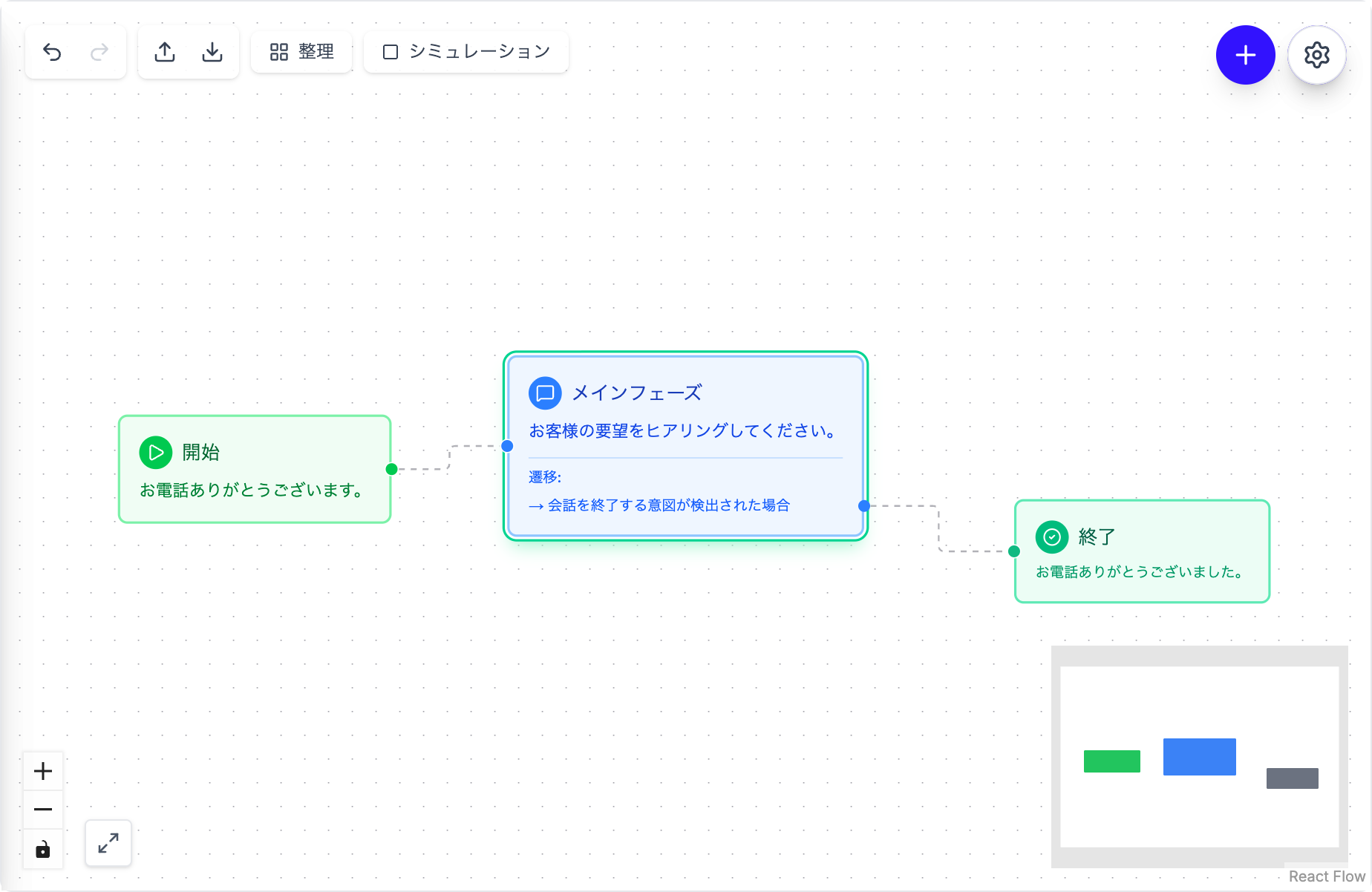Click the chat bubble icon on メインフェーズ
The image size is (1372, 892).
coord(545,393)
